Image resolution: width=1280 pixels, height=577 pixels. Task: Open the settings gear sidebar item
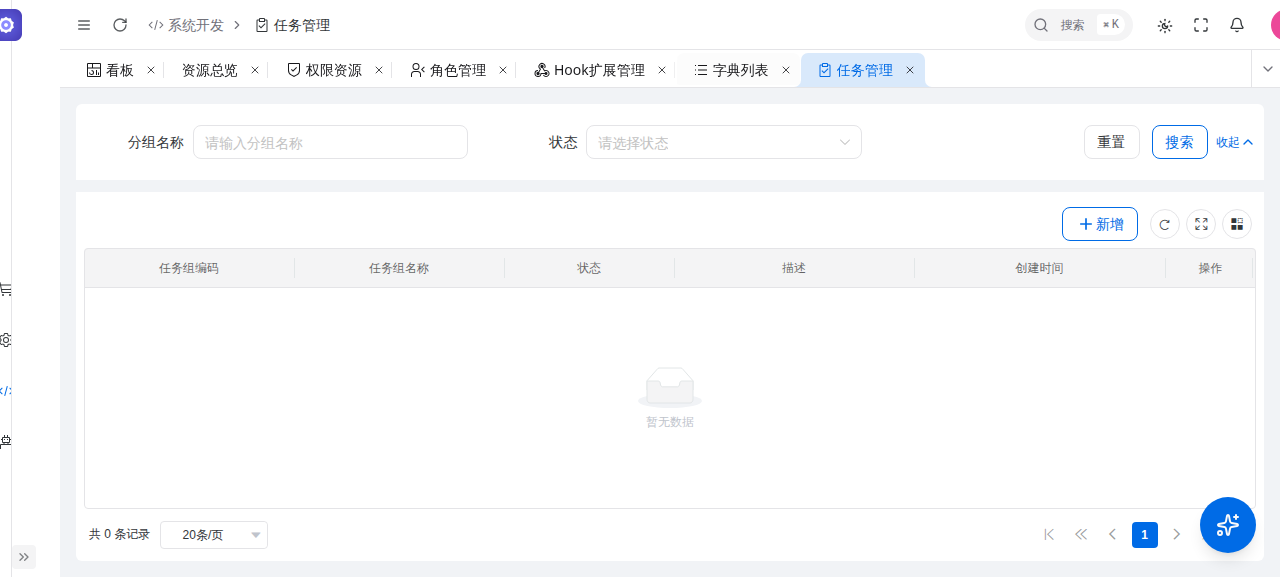(x=6, y=340)
